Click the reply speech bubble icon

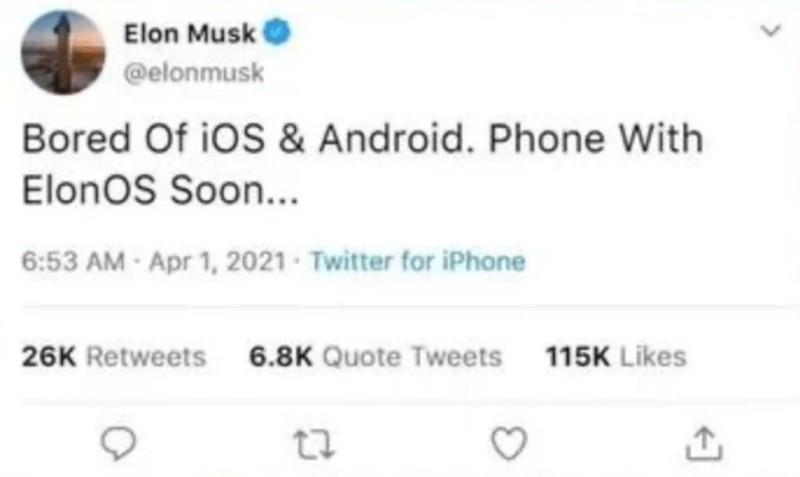(118, 443)
